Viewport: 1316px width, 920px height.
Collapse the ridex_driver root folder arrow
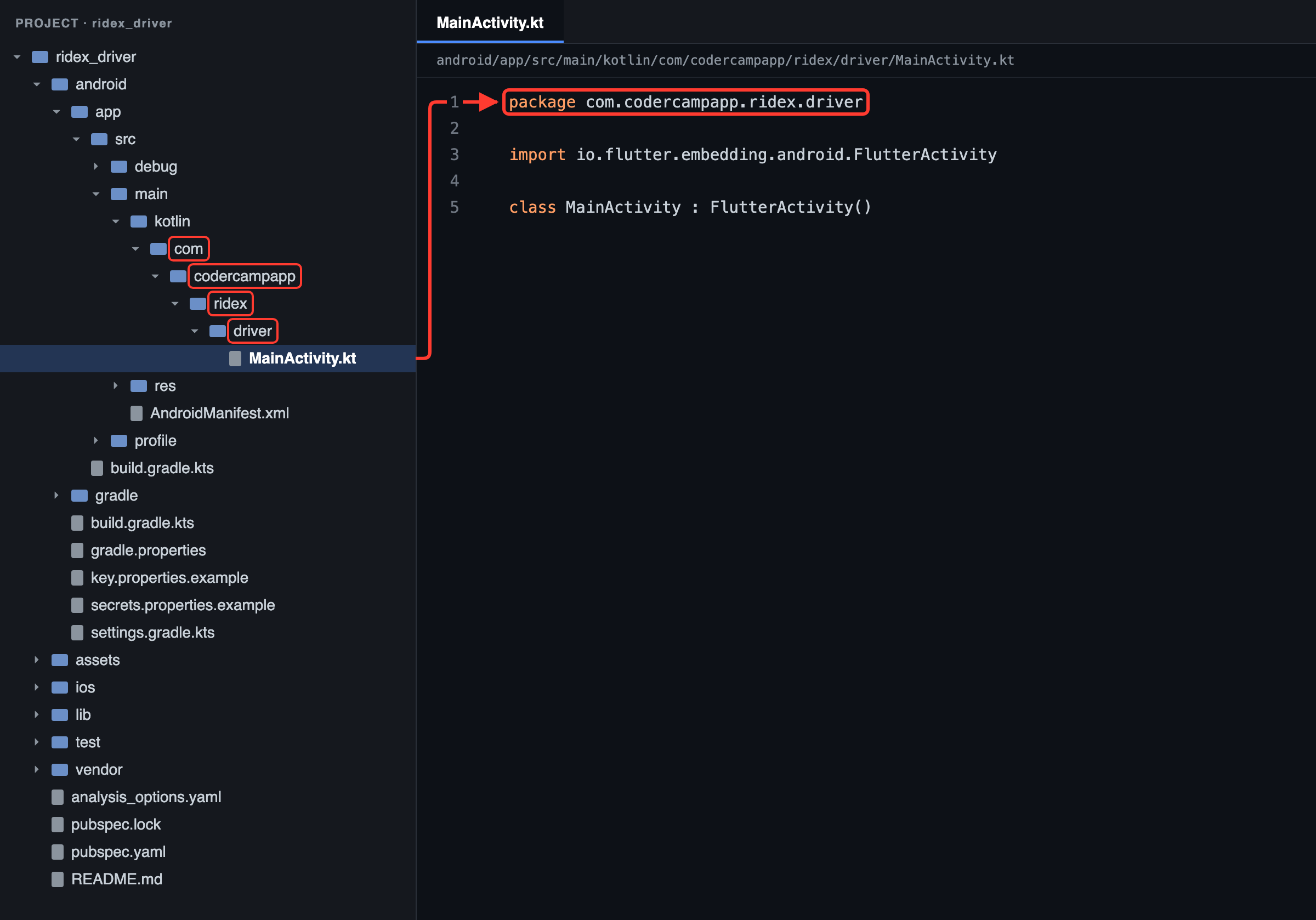(17, 57)
